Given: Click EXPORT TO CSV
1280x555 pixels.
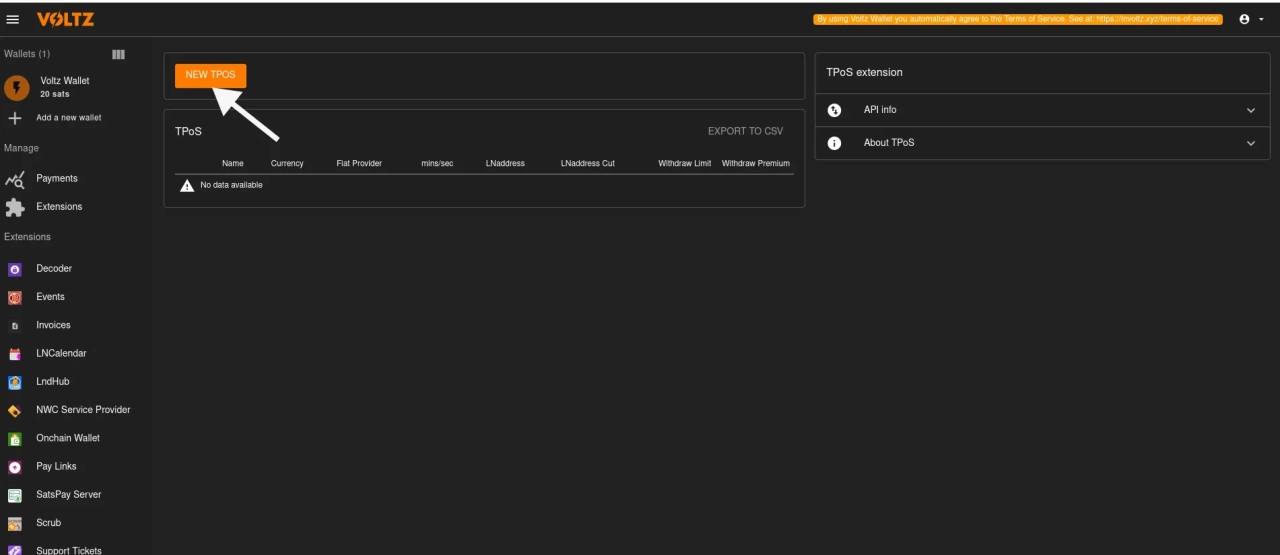Looking at the screenshot, I should [745, 131].
